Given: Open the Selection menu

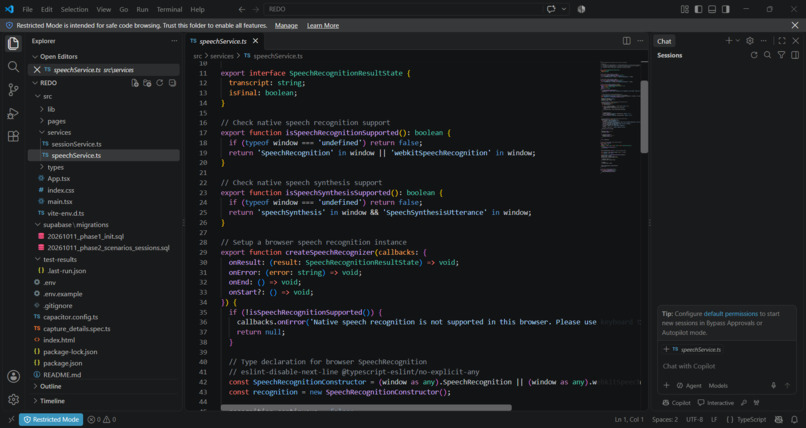Looking at the screenshot, I should (75, 9).
